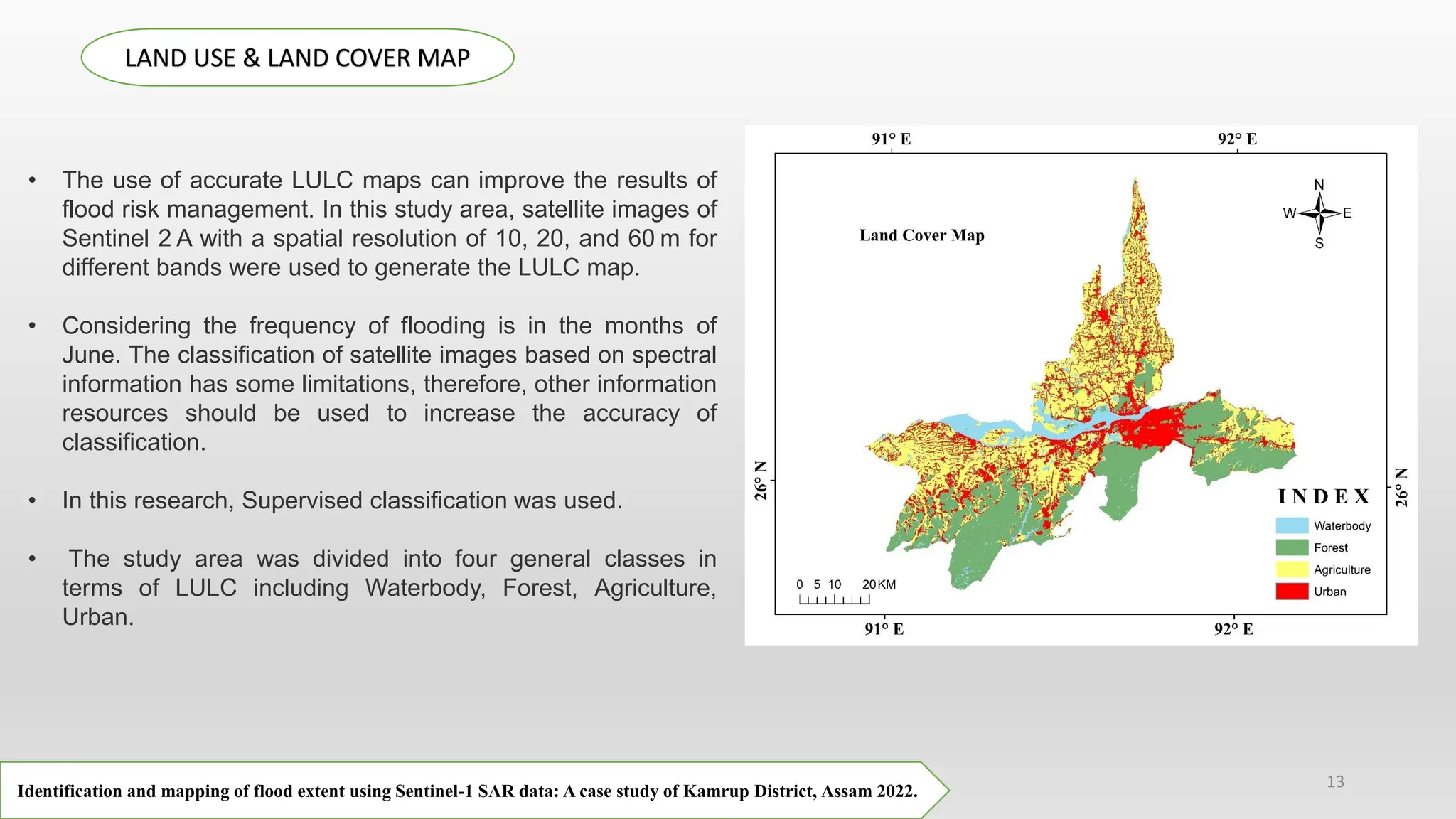Click the slide number 13
1456x819 pixels.
[1335, 781]
